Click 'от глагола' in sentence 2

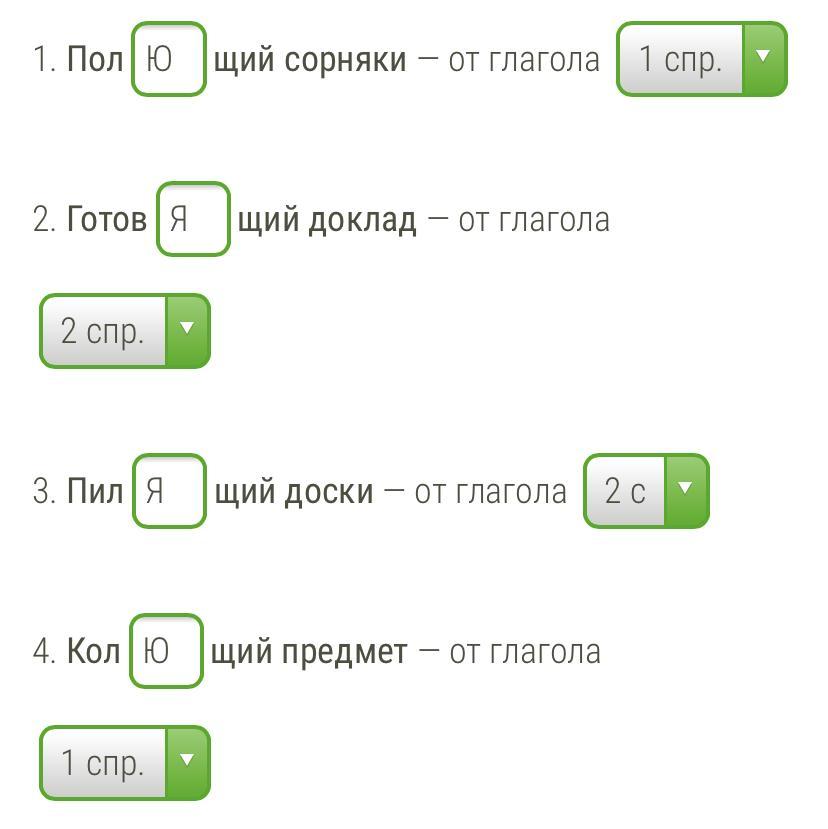(x=534, y=220)
